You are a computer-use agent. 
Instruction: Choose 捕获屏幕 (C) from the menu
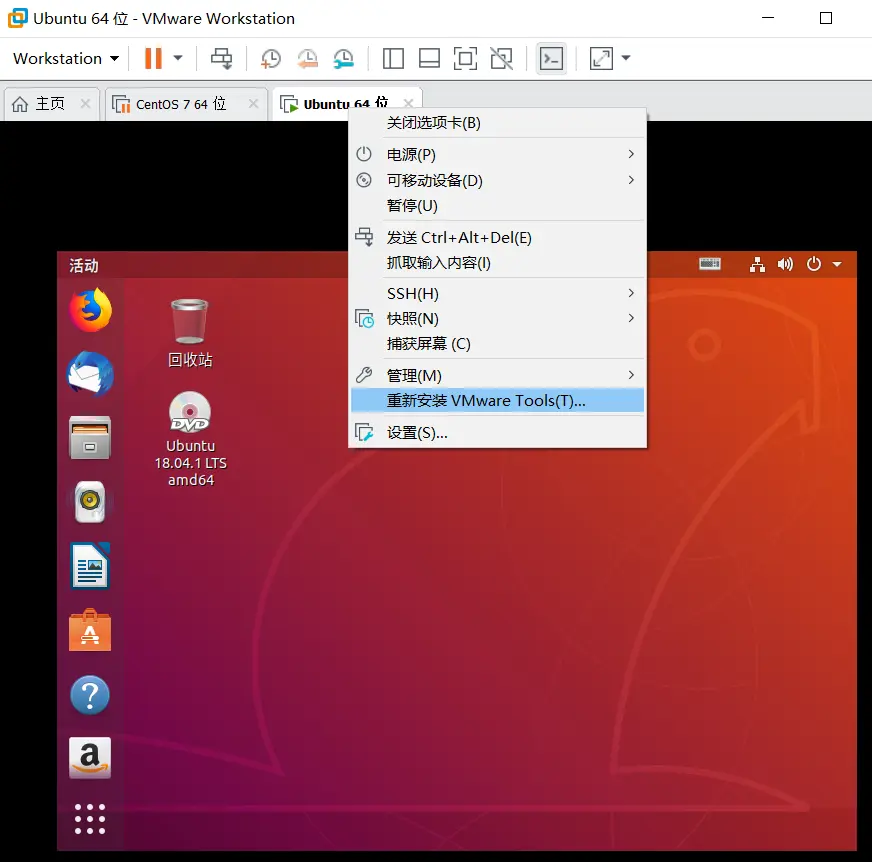point(498,344)
